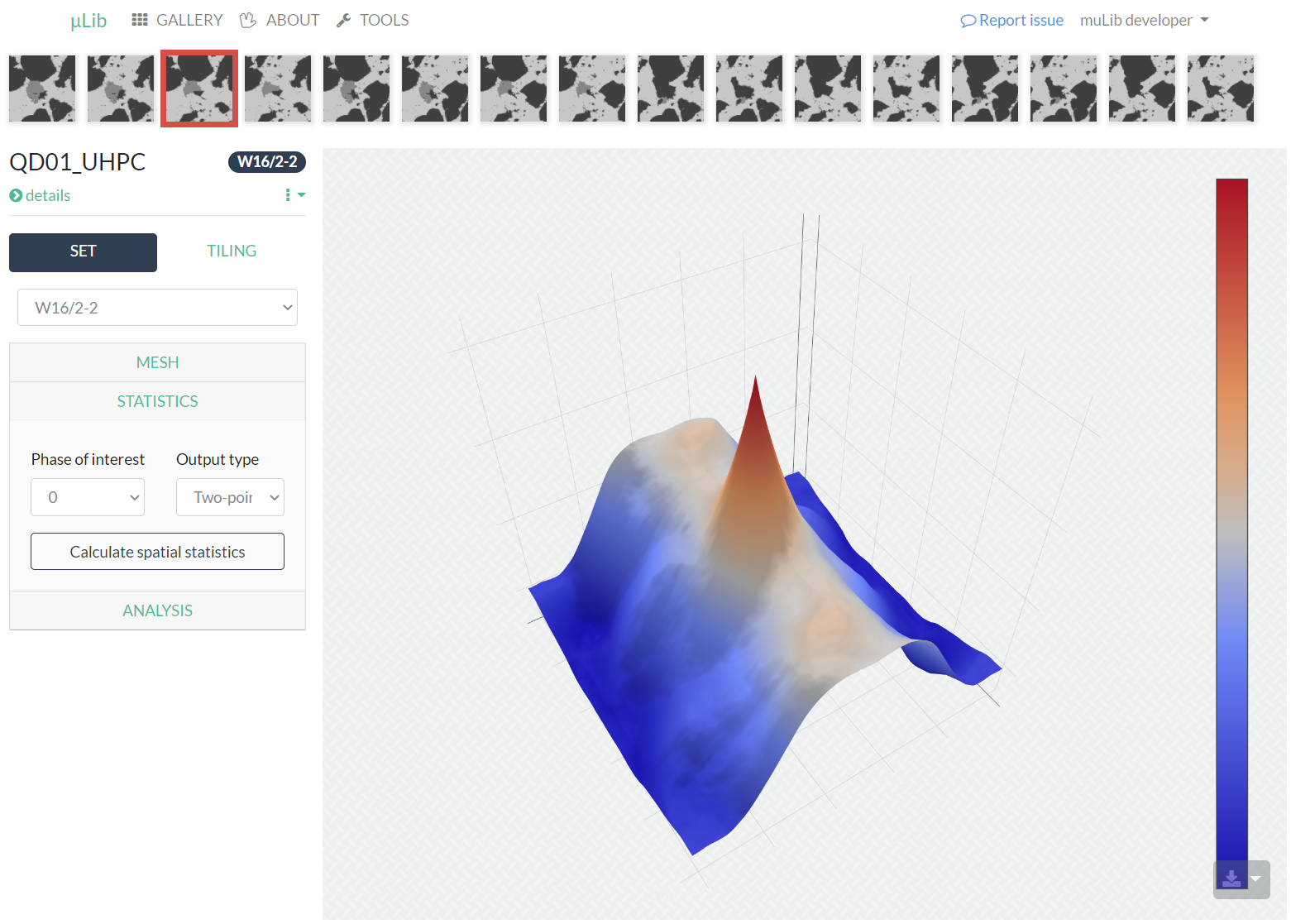Select the first microstructure thumbnail
The width and height of the screenshot is (1291, 924).
[x=42, y=89]
